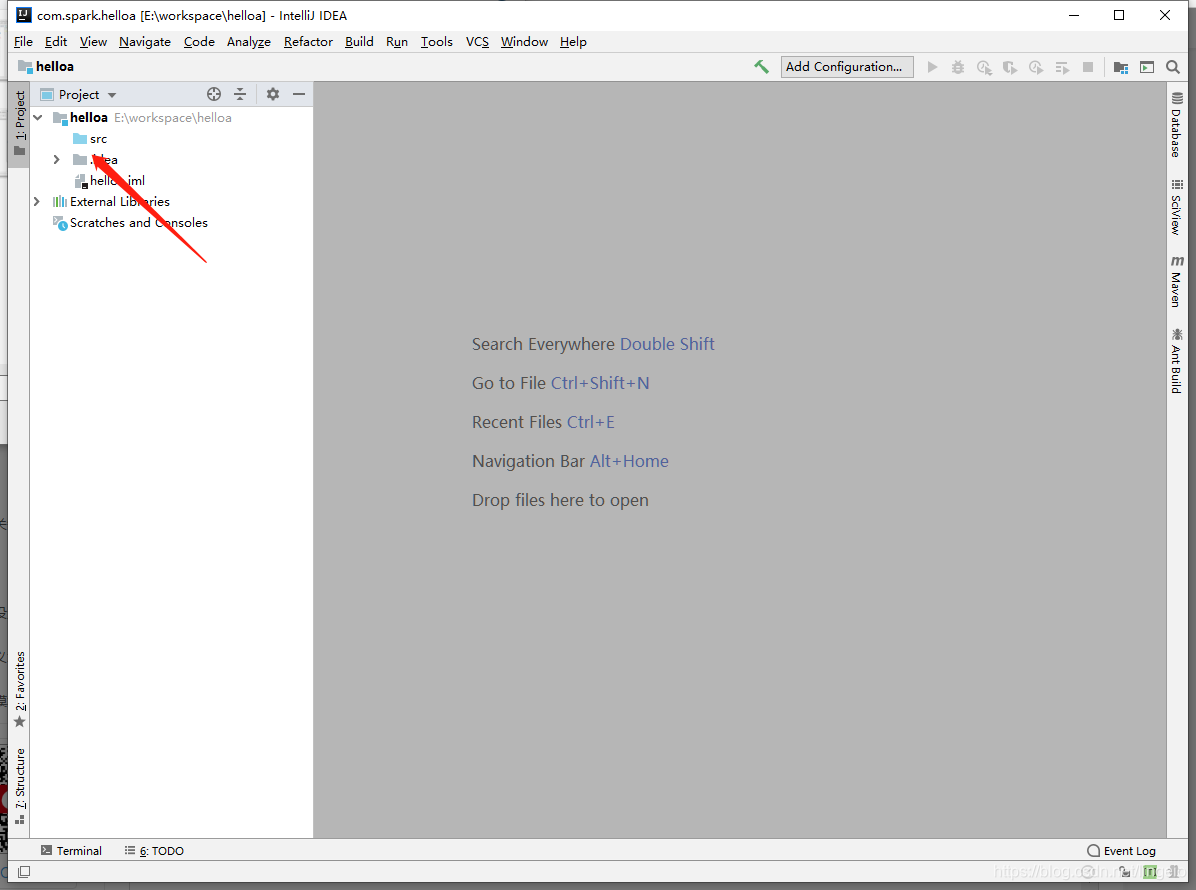Click the Debug bug icon in toolbar
The width and height of the screenshot is (1196, 890).
958,67
